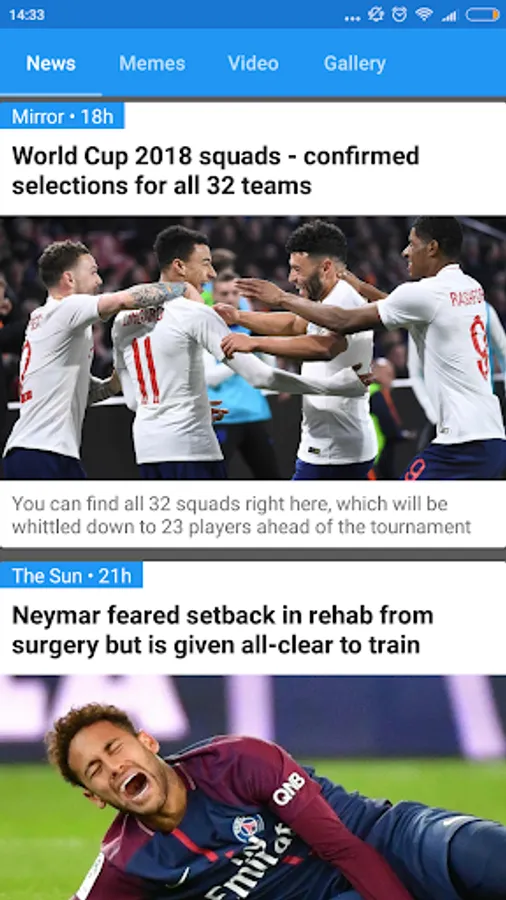Select the Video tab
Screen dimensions: 506x900
click(253, 63)
